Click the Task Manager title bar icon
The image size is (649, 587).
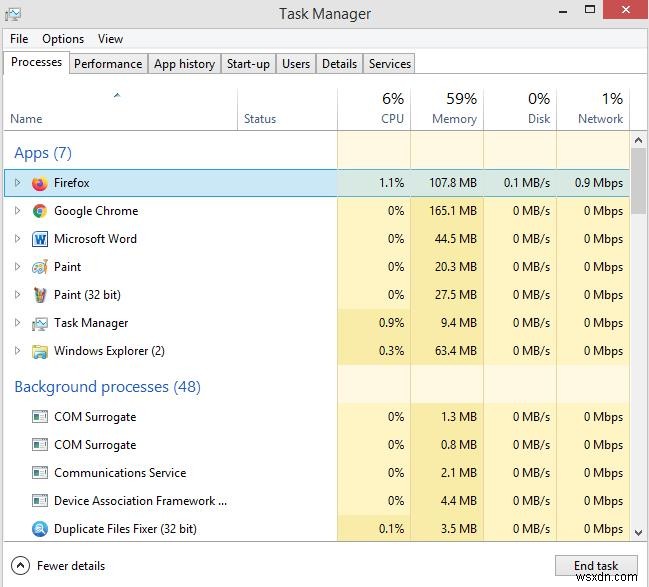click(x=13, y=14)
